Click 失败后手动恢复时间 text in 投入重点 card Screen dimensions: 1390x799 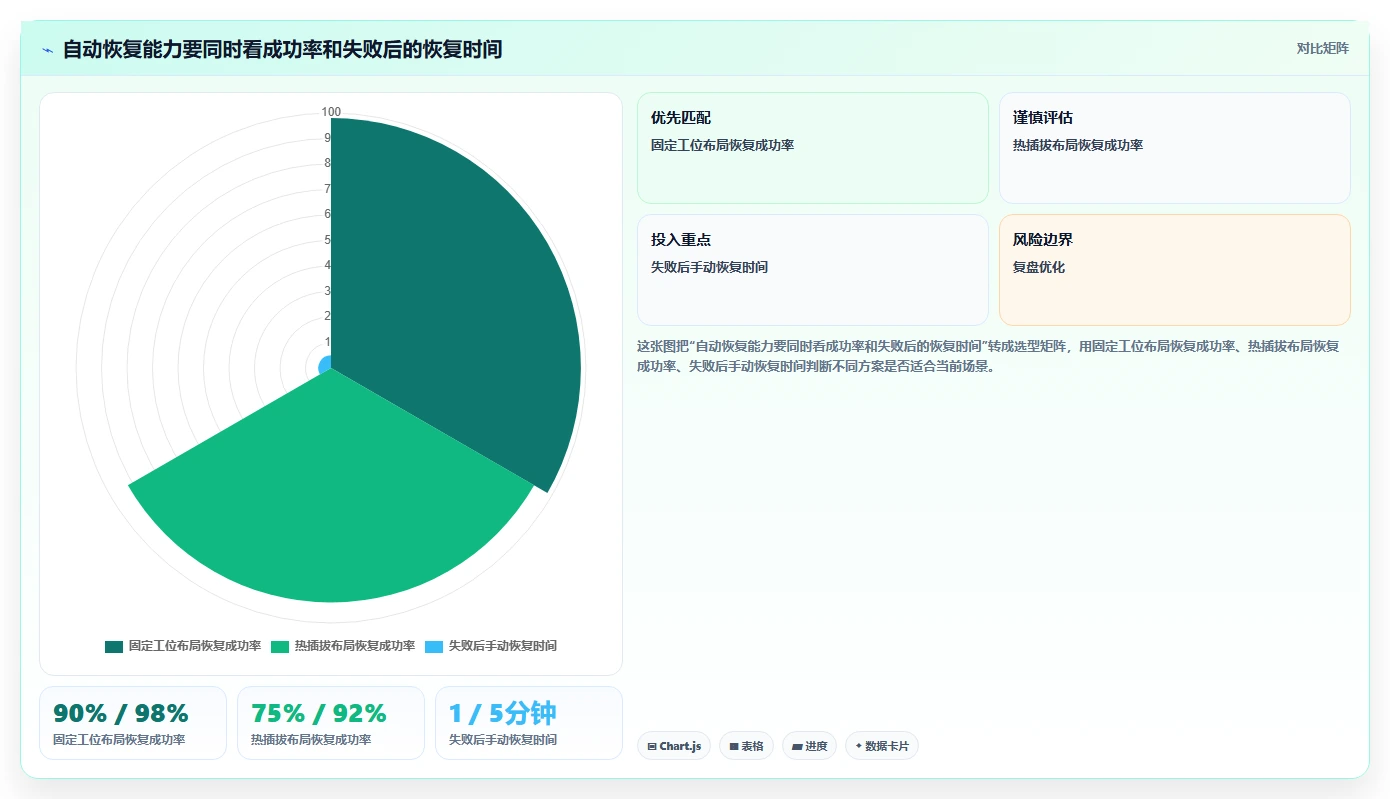point(710,268)
